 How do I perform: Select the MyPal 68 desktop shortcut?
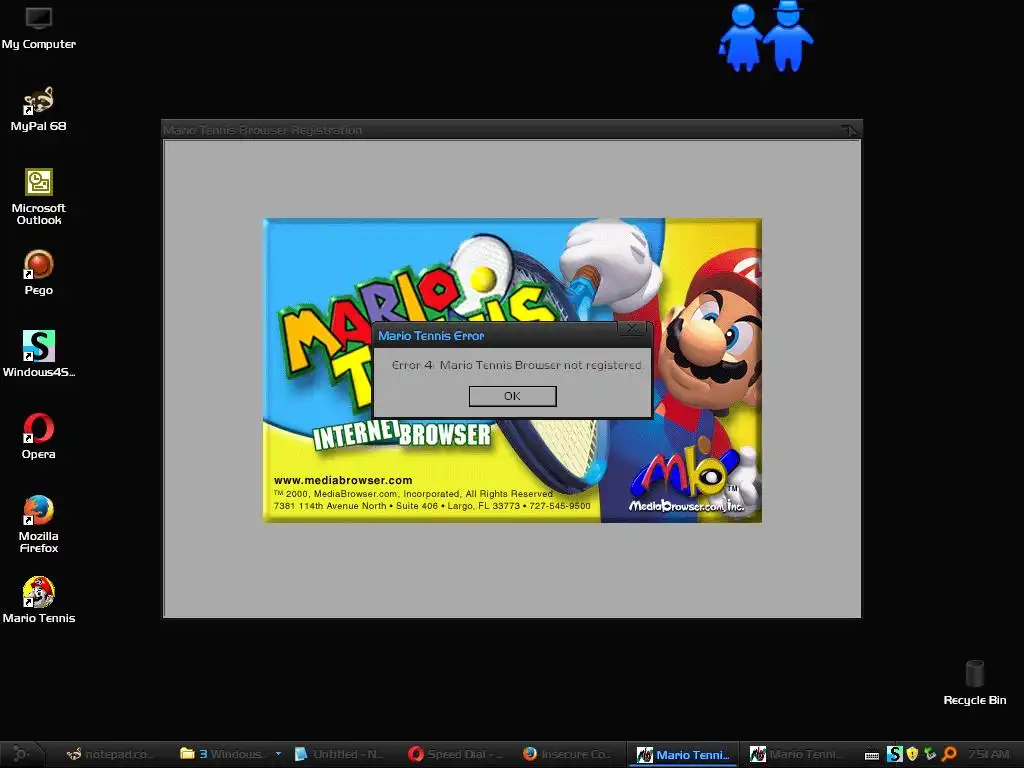39,109
